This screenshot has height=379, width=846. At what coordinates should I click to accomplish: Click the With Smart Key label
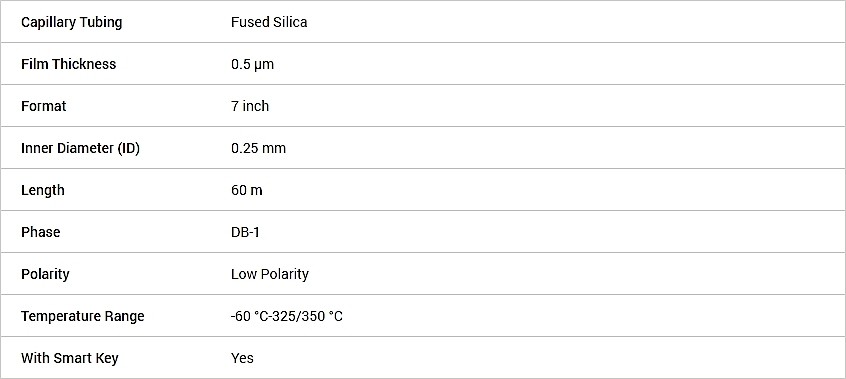click(70, 358)
